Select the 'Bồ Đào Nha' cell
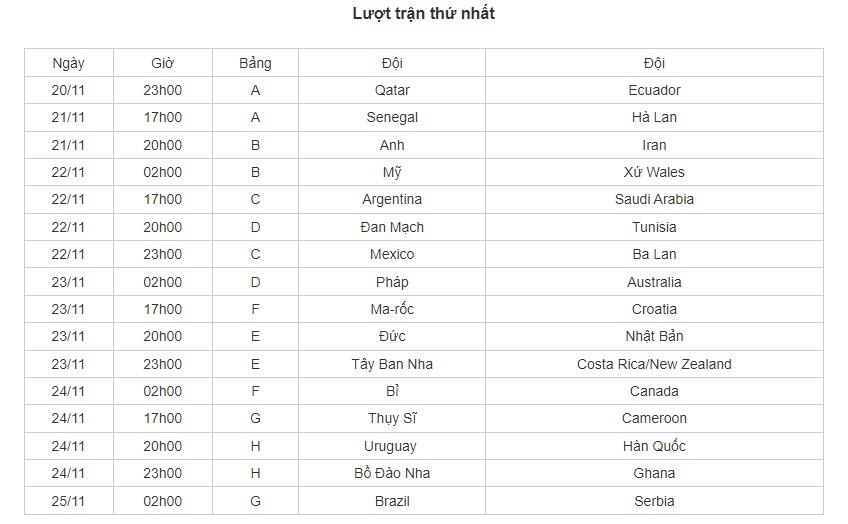Screen dimensions: 848x524 (x=392, y=473)
